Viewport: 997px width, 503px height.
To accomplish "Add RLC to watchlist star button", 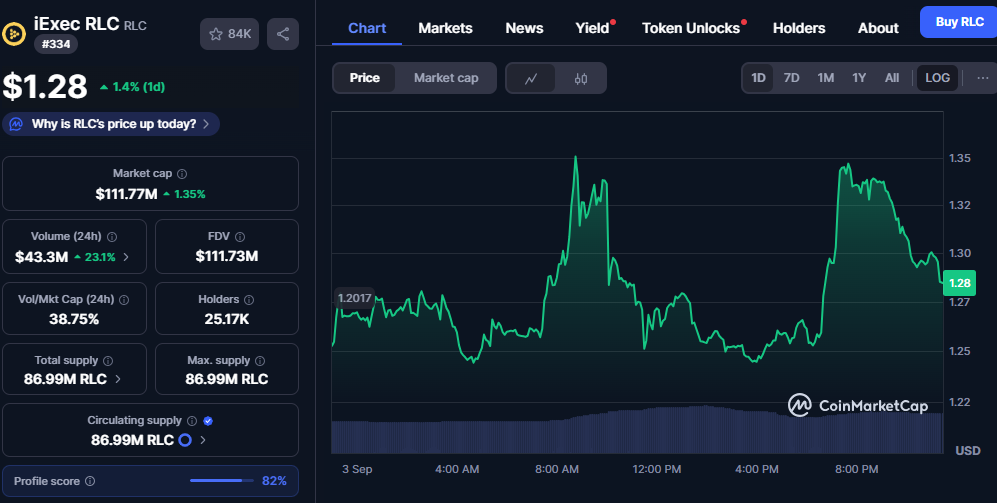I will click(230, 34).
